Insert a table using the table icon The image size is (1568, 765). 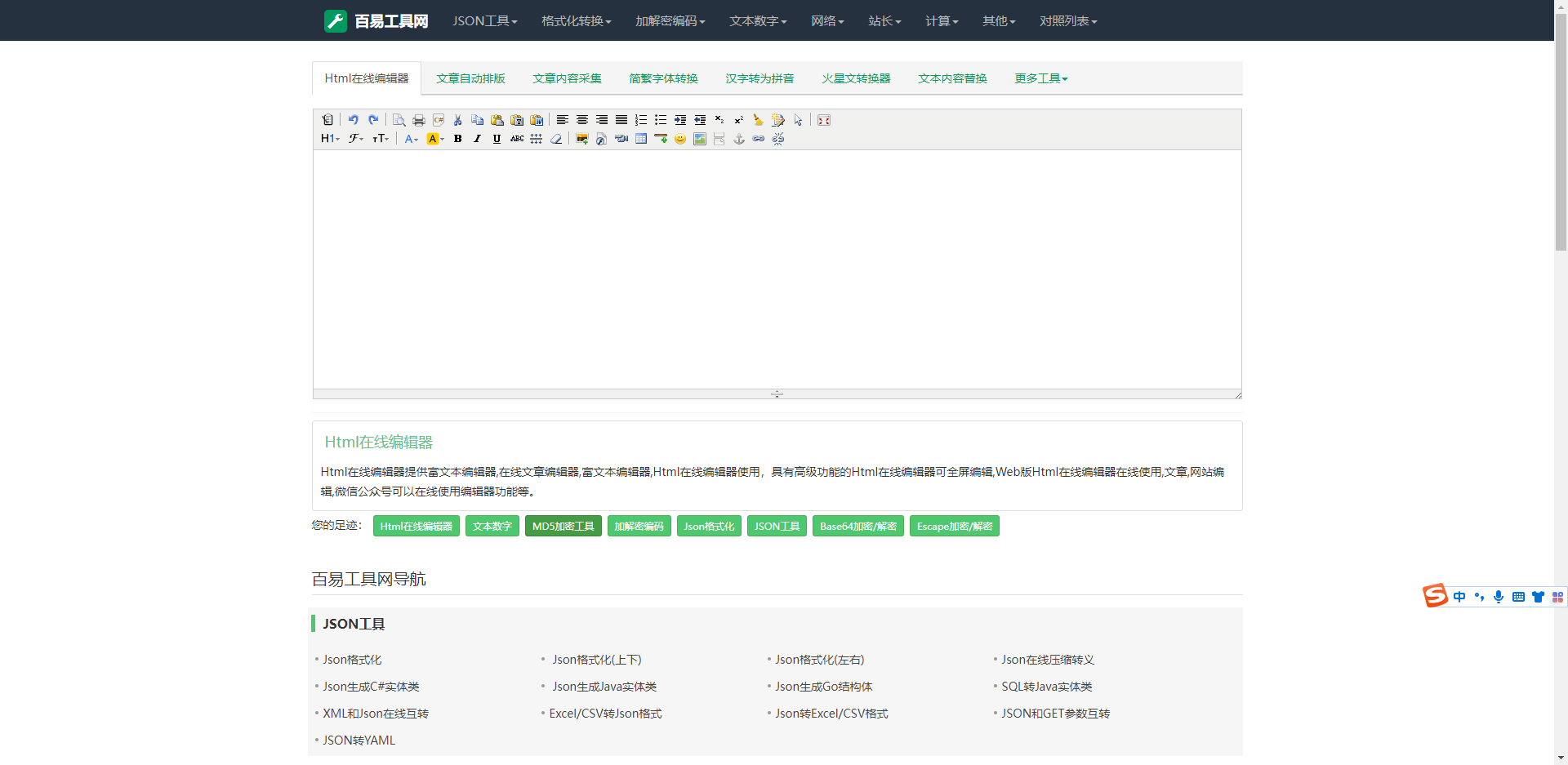coord(641,139)
